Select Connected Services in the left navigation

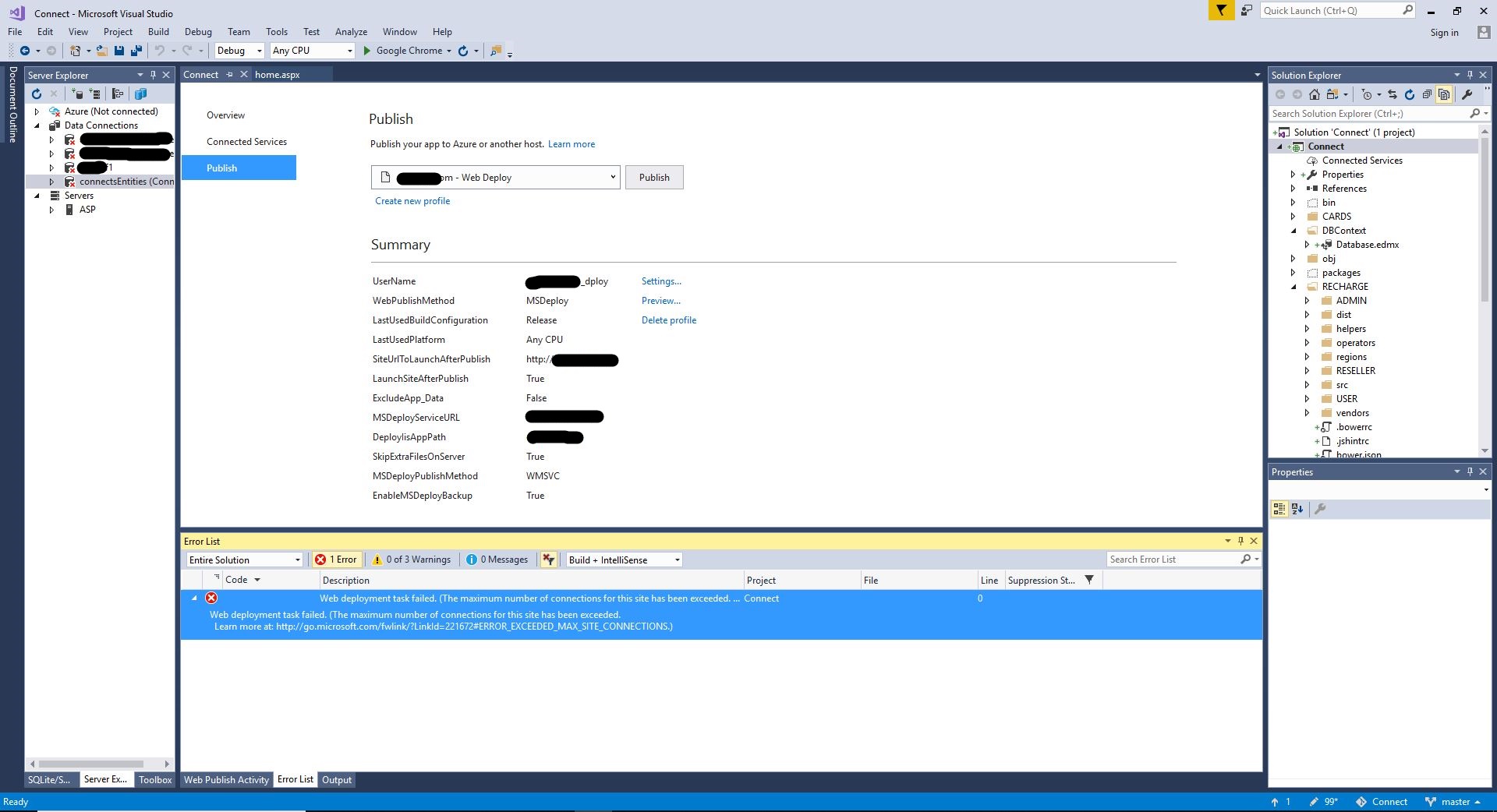246,142
